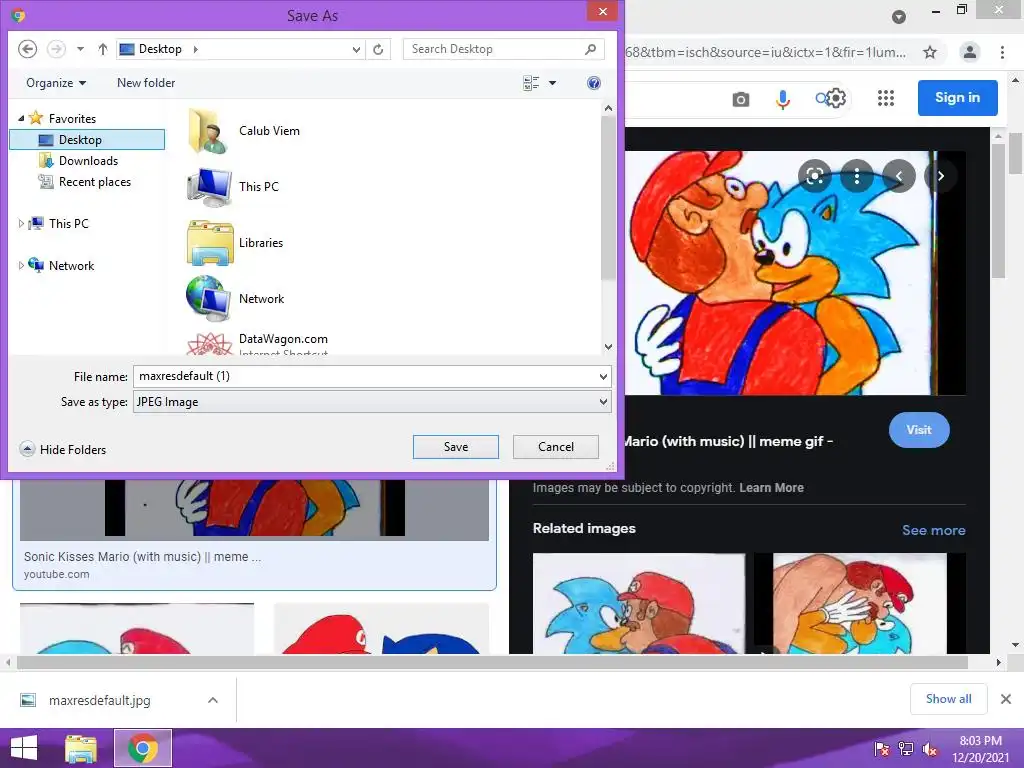Click Show all downloads
The width and height of the screenshot is (1024, 768).
point(948,699)
